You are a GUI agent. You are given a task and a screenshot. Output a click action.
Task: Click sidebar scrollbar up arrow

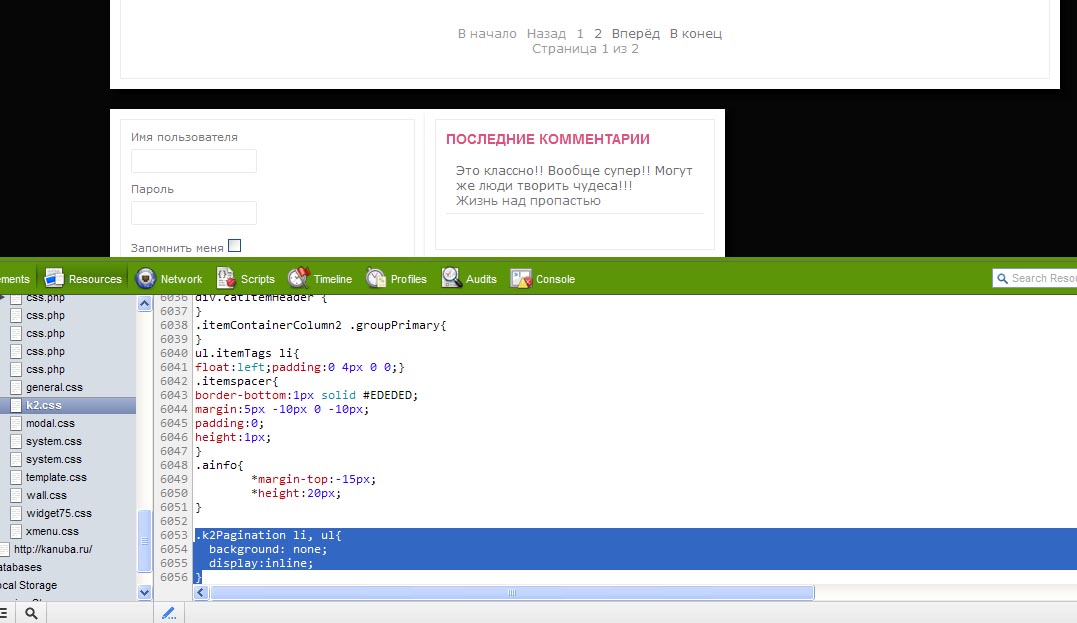coord(144,304)
